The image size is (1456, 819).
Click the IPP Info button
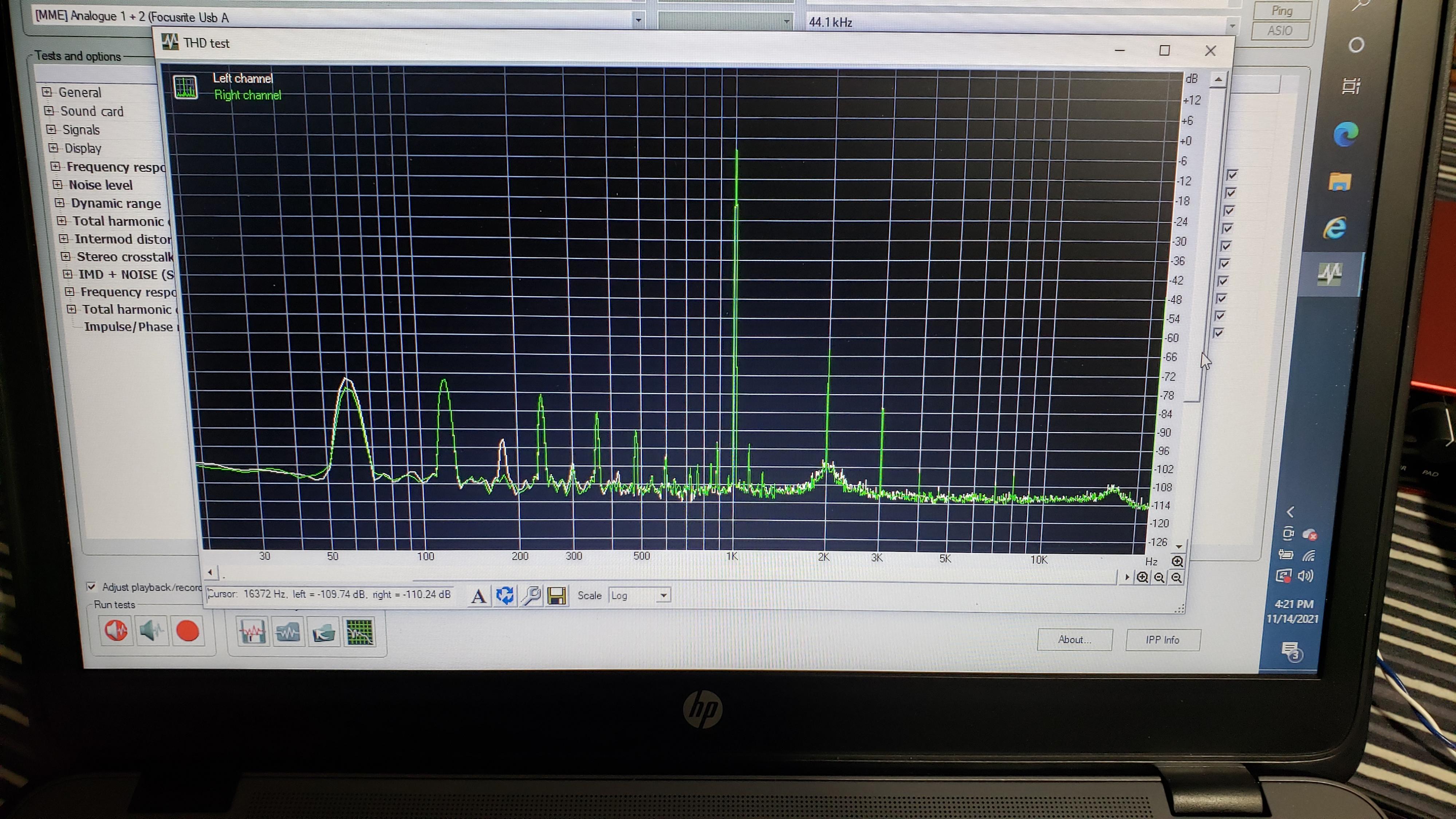point(1163,640)
